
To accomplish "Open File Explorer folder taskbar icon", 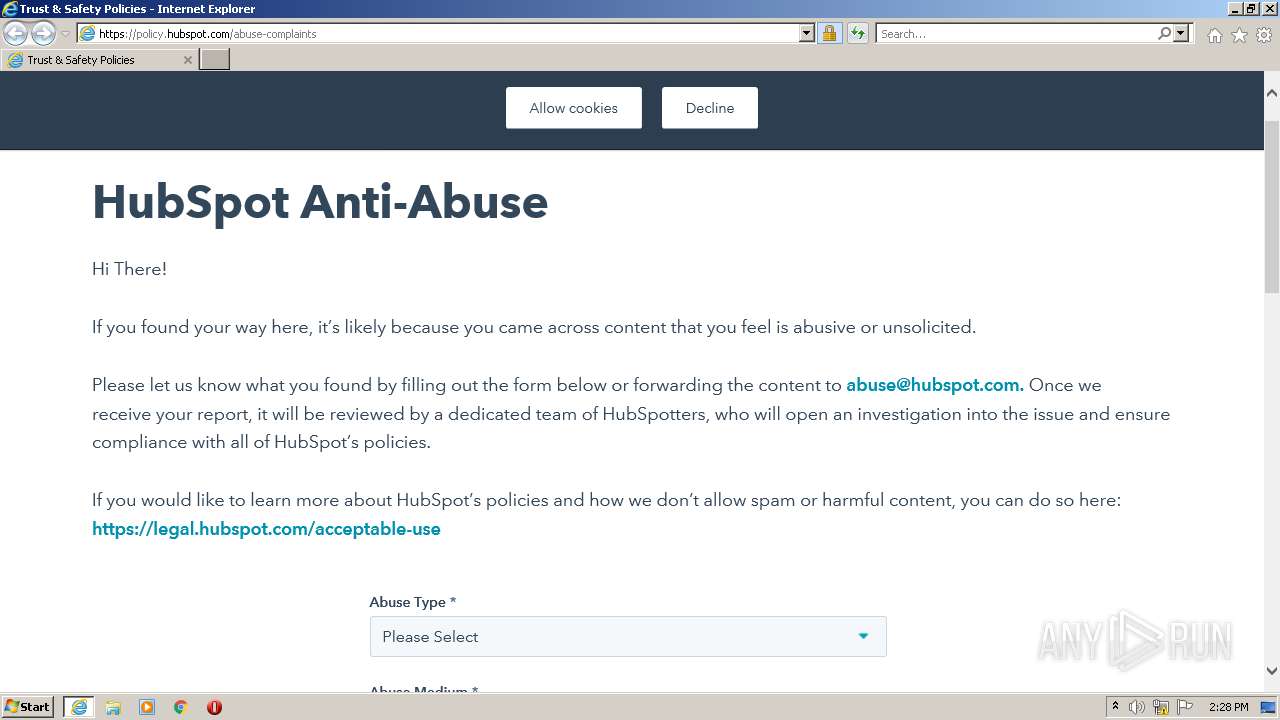I will (113, 707).
